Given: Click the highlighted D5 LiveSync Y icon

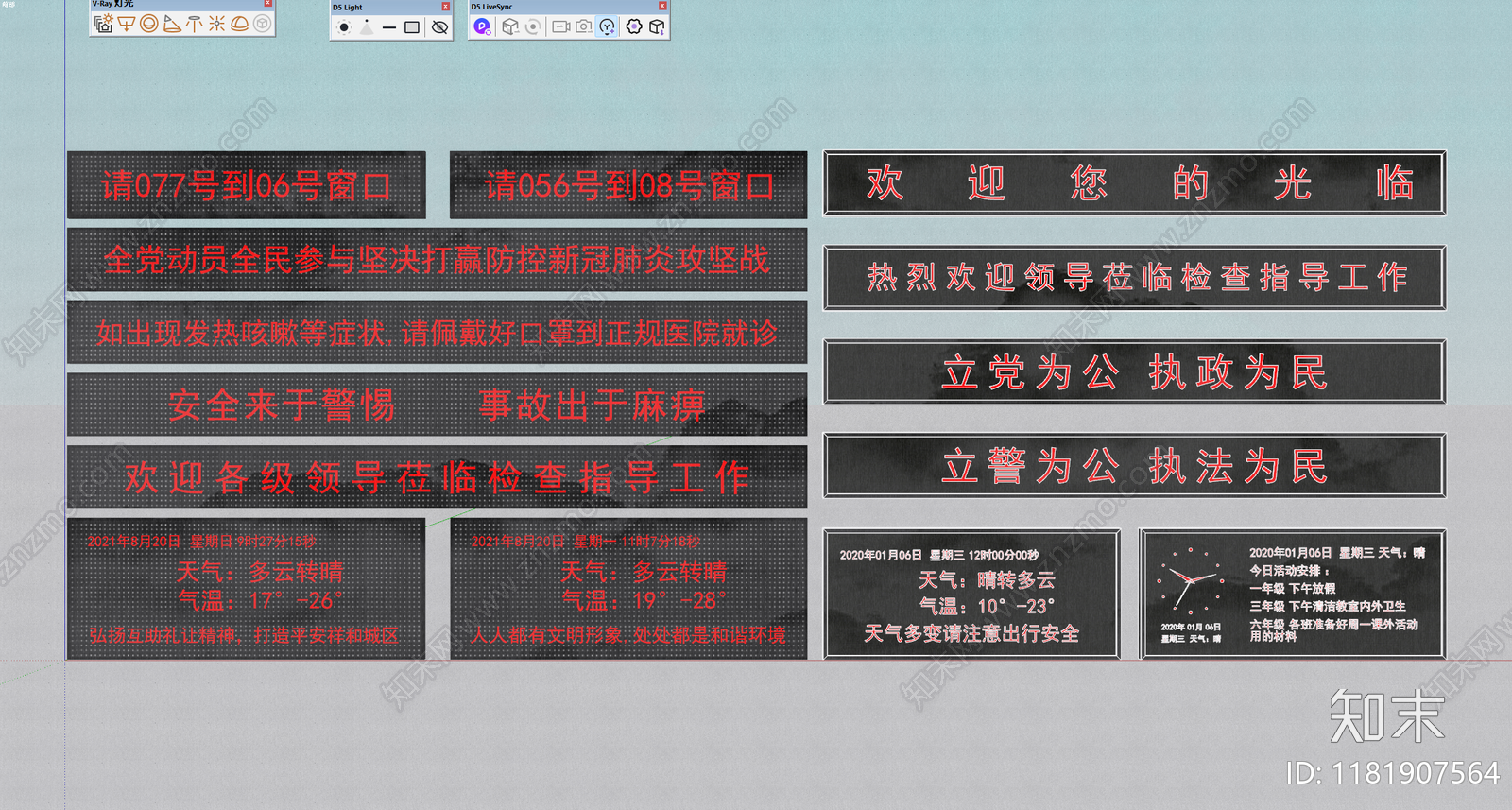Looking at the screenshot, I should (608, 26).
